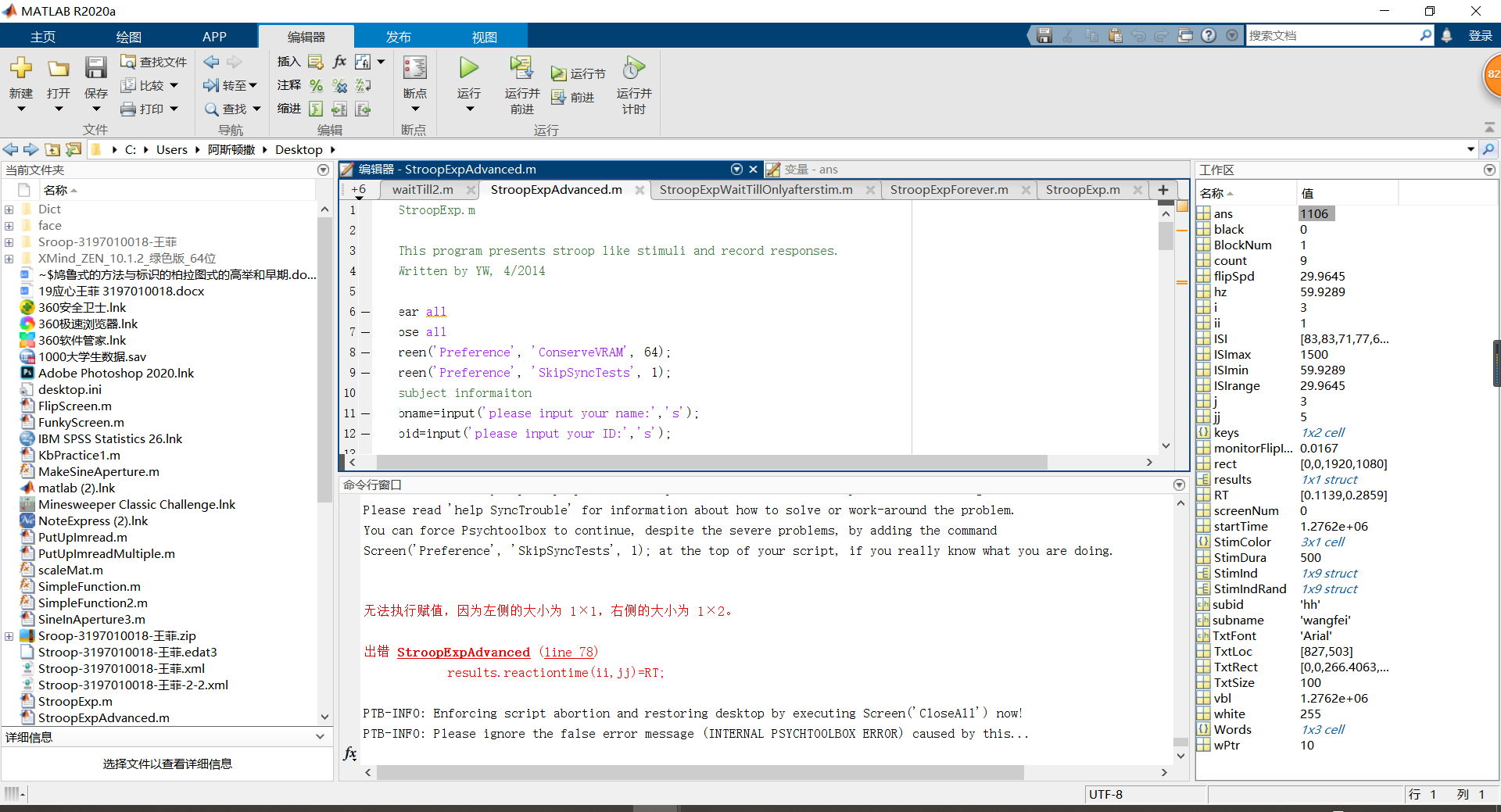Show hidden editor tabs via +6
The image size is (1501, 812).
[358, 190]
